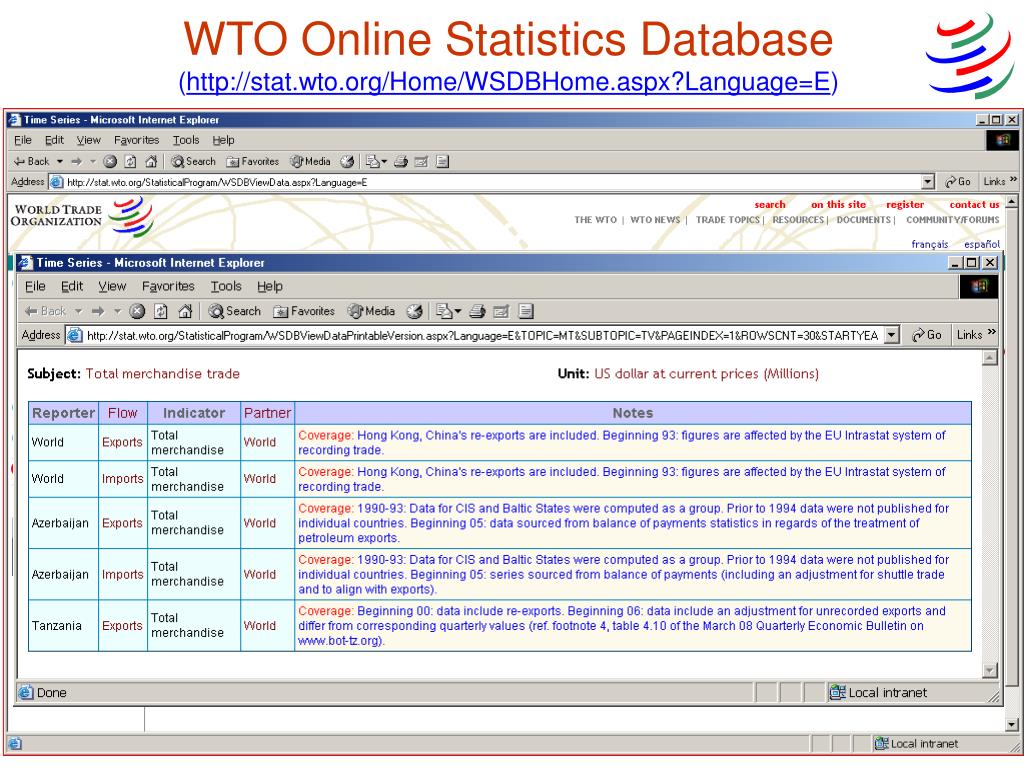Click Discuss icon in front window toolbar
Viewport: 1024px width, 768px height.
[526, 312]
